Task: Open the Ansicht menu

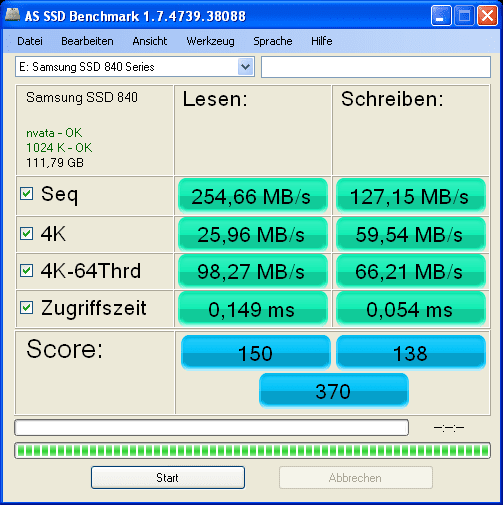Action: pos(150,41)
